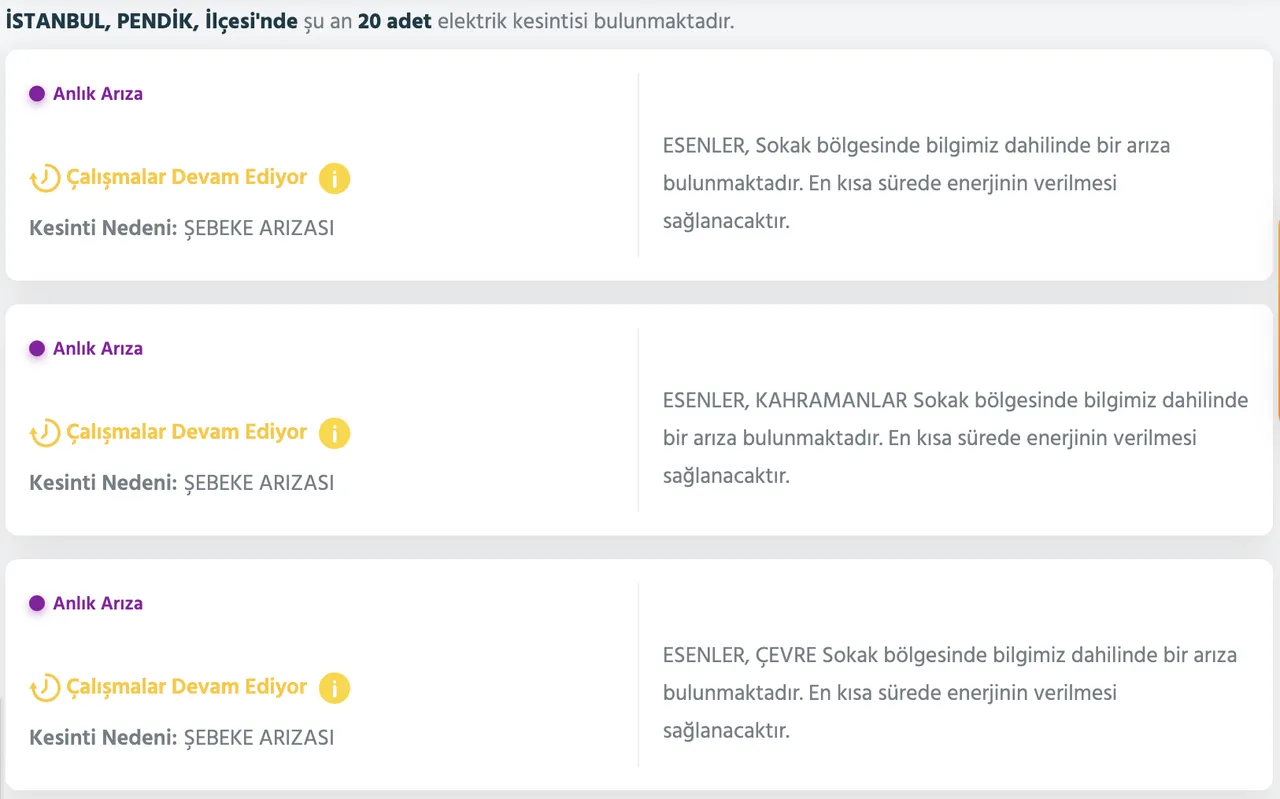Click the KAHRAMANLAR Sokak outage description

pyautogui.click(x=955, y=437)
